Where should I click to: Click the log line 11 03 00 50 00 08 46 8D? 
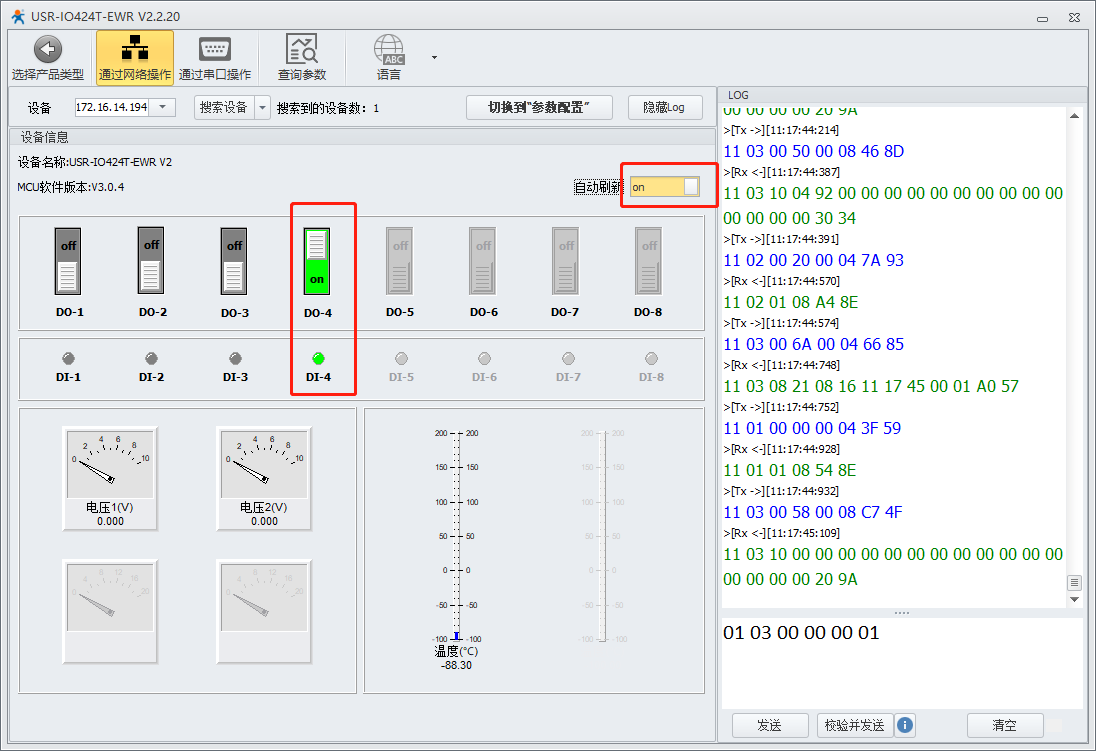pos(814,151)
